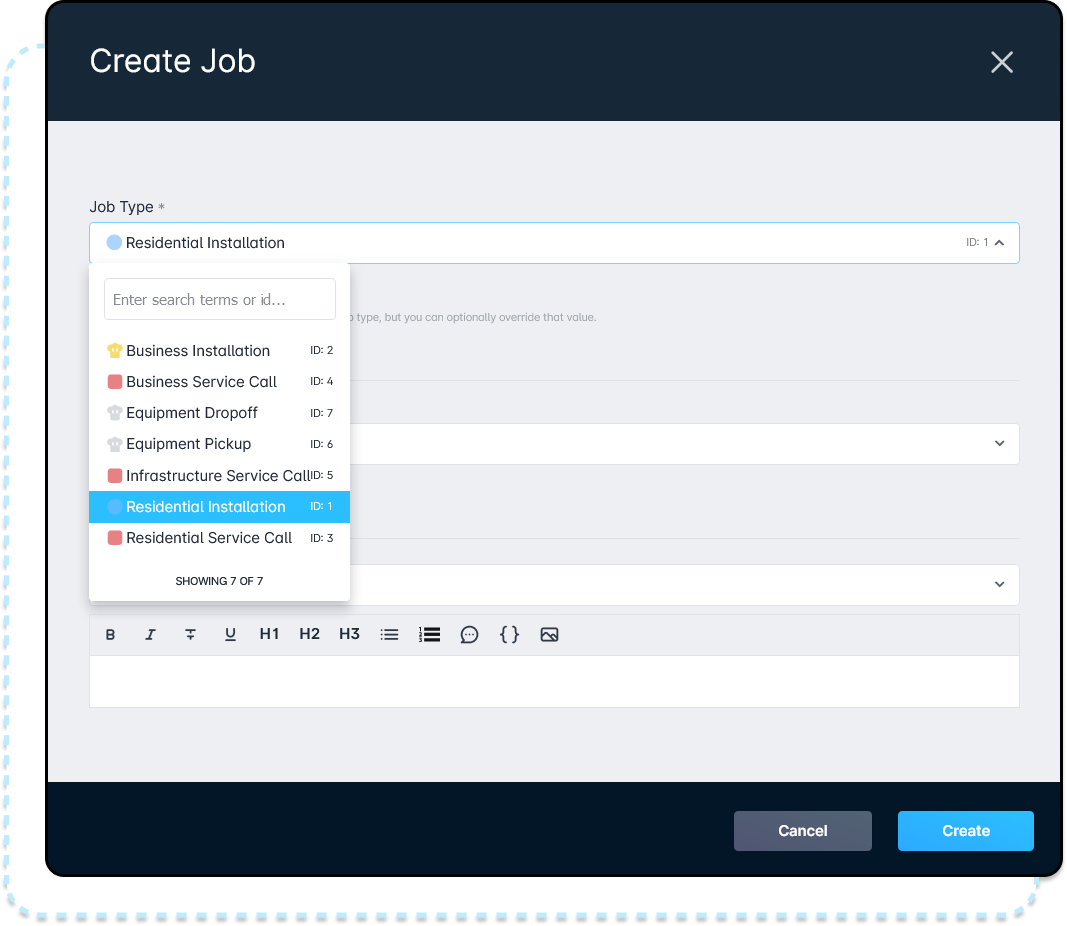Click the "SHOWING 7 OF 7" text

[x=219, y=581]
